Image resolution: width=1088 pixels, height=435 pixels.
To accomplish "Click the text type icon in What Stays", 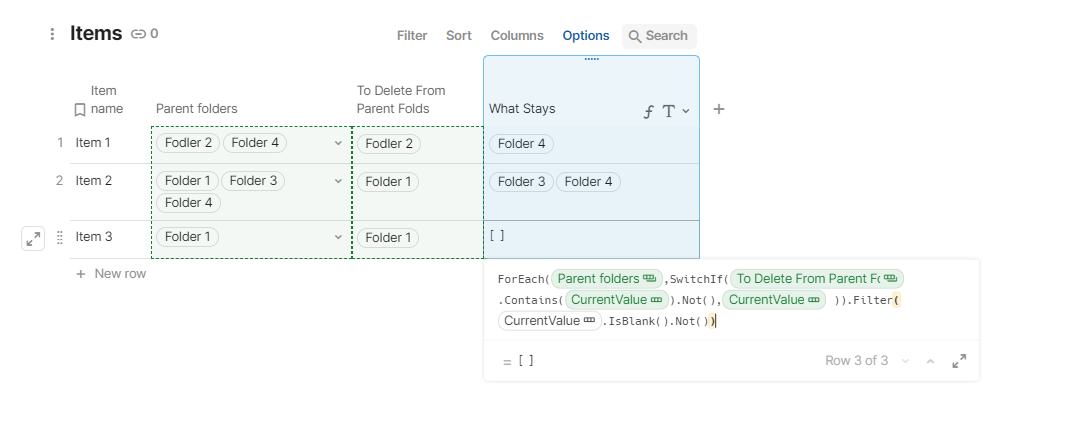I will [669, 111].
